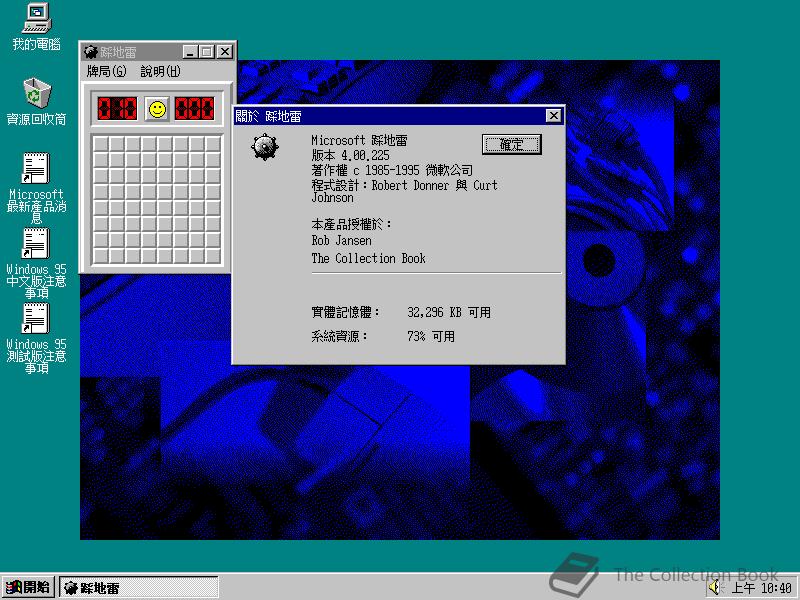Click the 73% 可用 system resources value
The height and width of the screenshot is (600, 800).
(x=431, y=336)
